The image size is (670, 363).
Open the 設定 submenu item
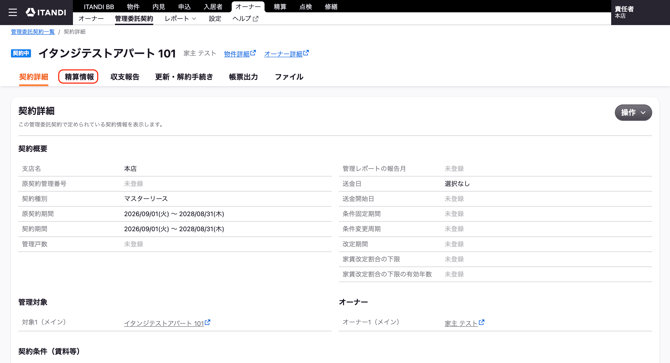(215, 19)
